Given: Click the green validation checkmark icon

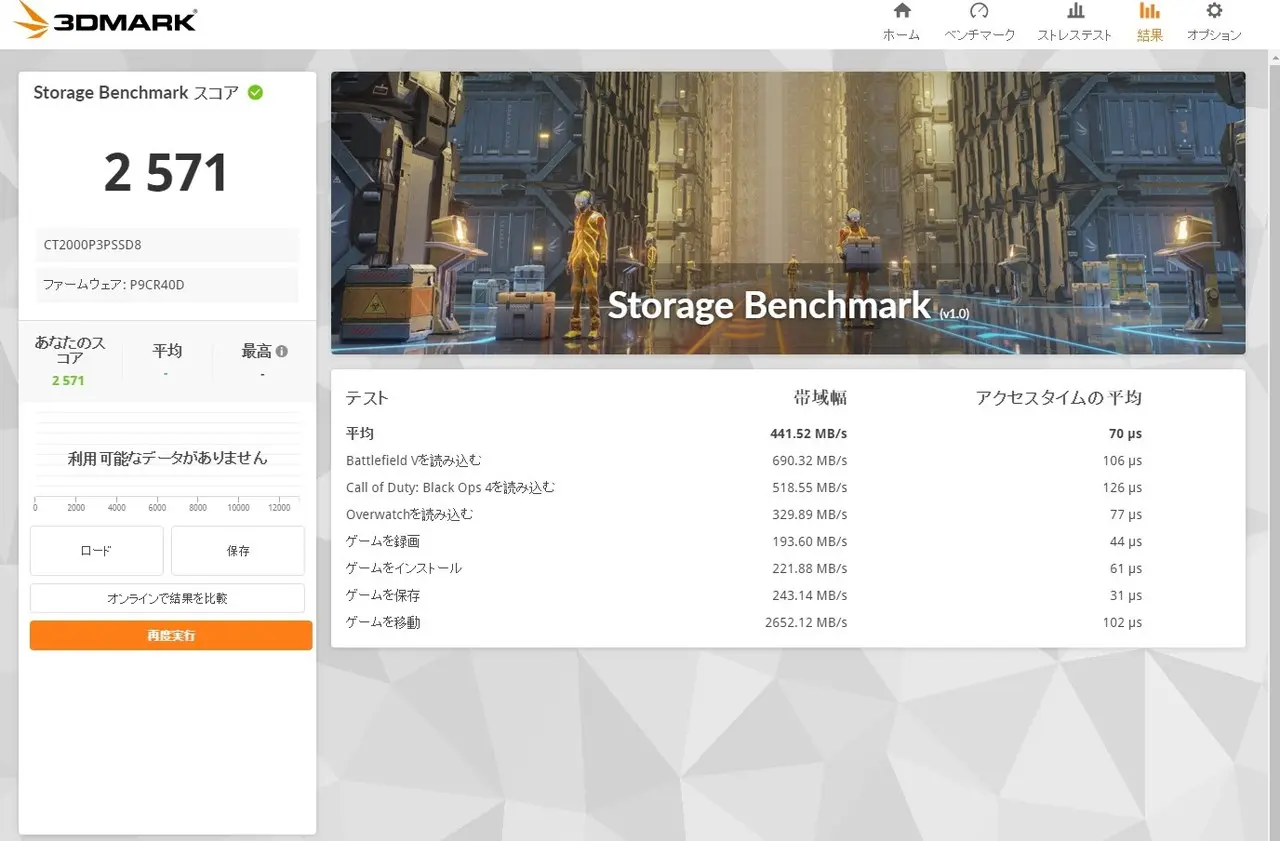Looking at the screenshot, I should [256, 92].
